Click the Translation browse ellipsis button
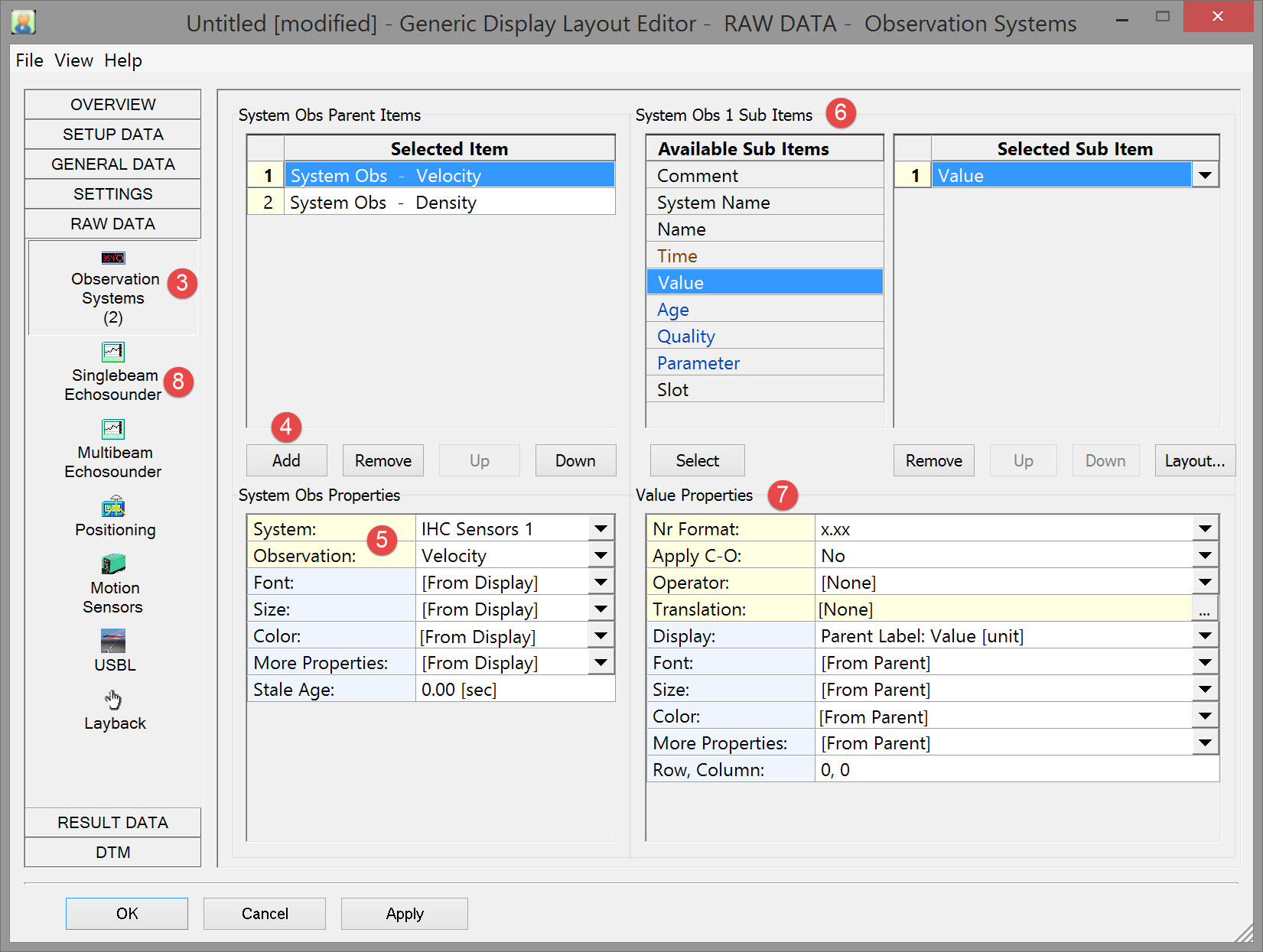 click(x=1204, y=609)
